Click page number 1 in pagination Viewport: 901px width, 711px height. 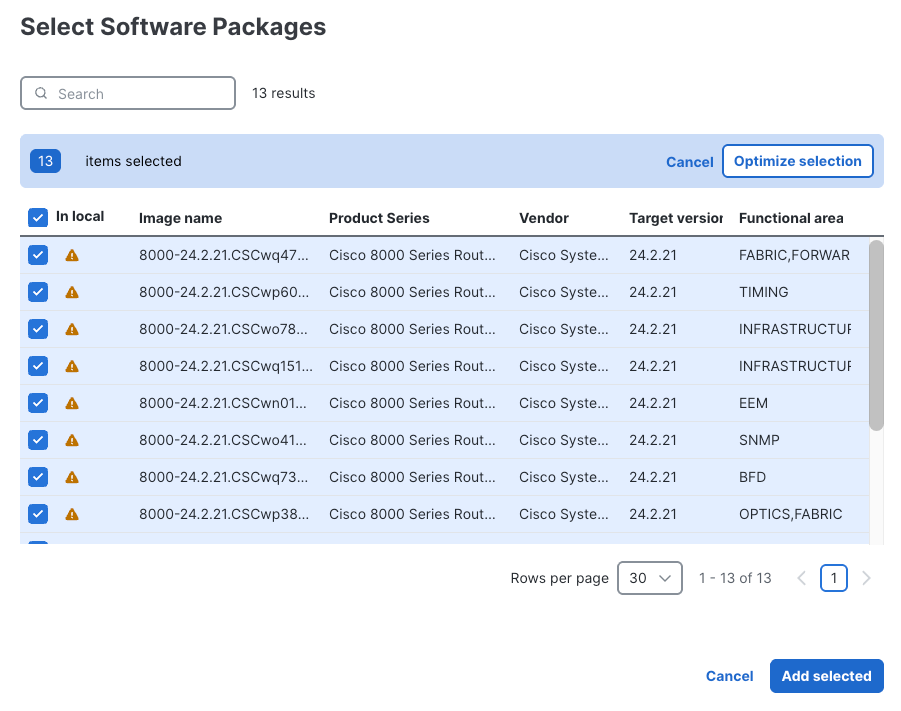tap(834, 578)
